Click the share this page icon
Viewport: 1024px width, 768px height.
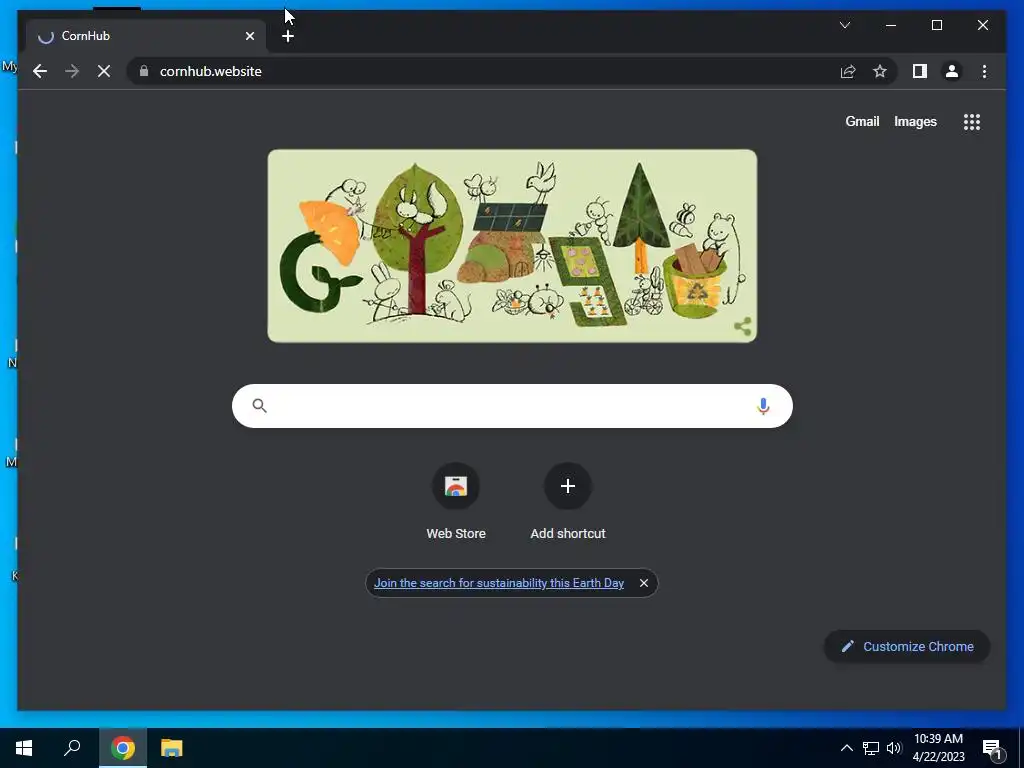[848, 71]
